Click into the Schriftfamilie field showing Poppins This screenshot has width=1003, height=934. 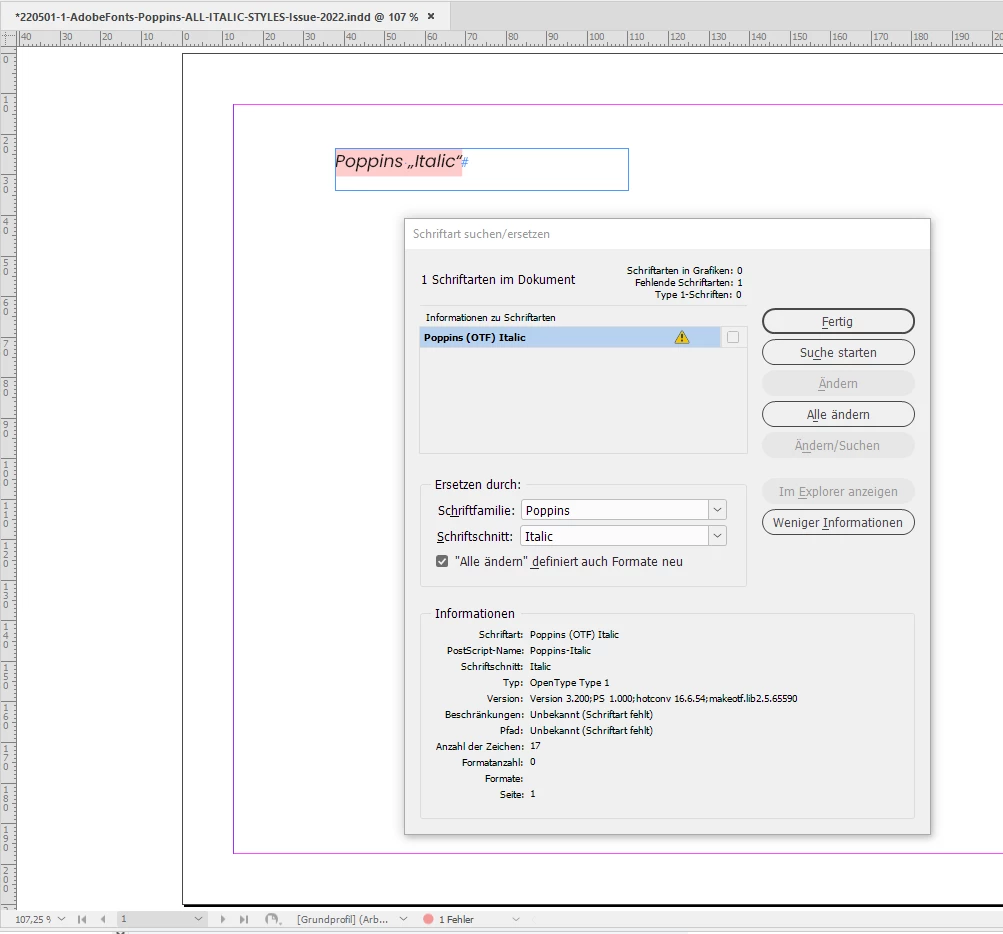click(x=615, y=510)
